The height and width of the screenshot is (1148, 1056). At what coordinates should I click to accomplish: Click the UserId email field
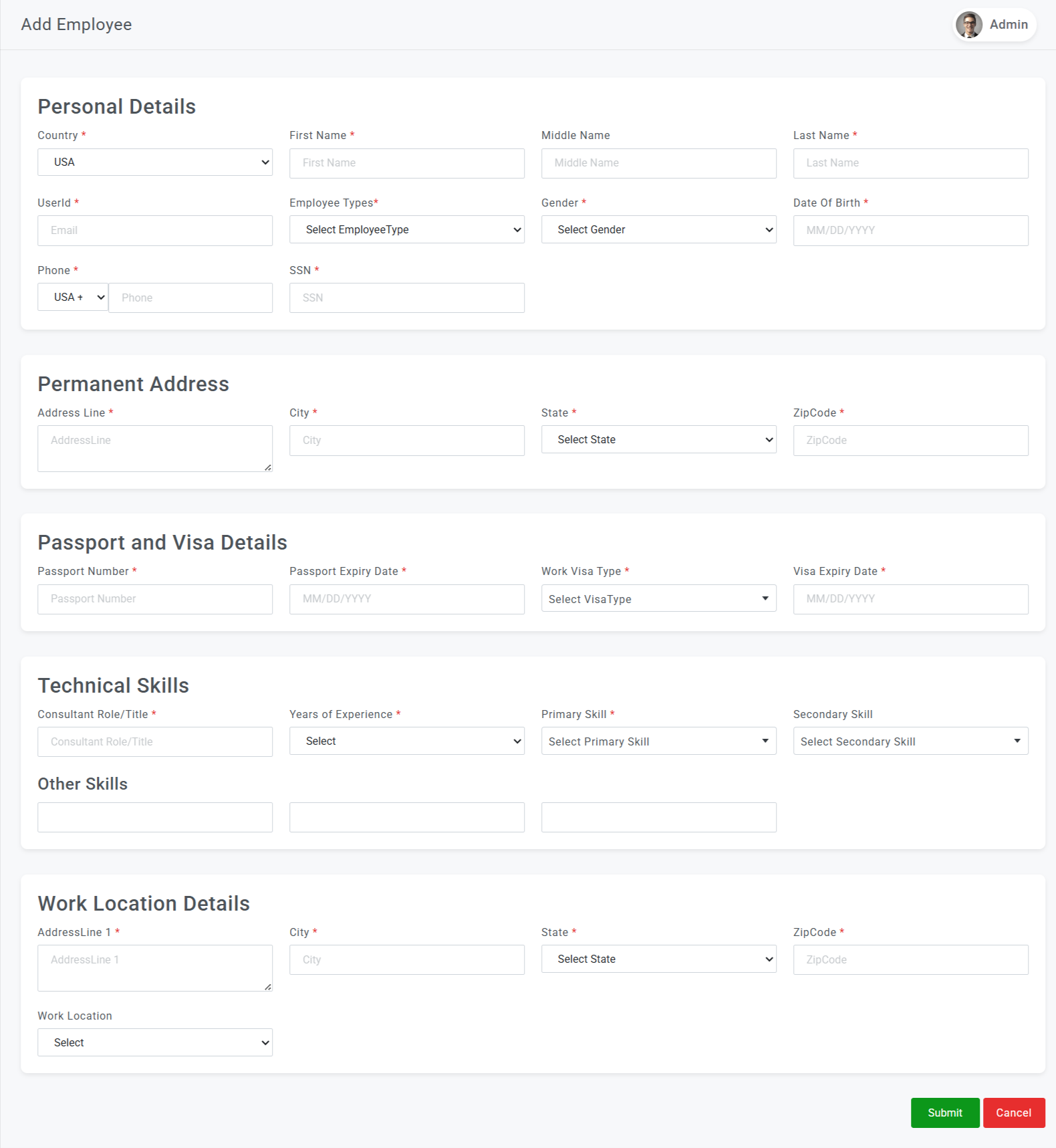point(154,231)
